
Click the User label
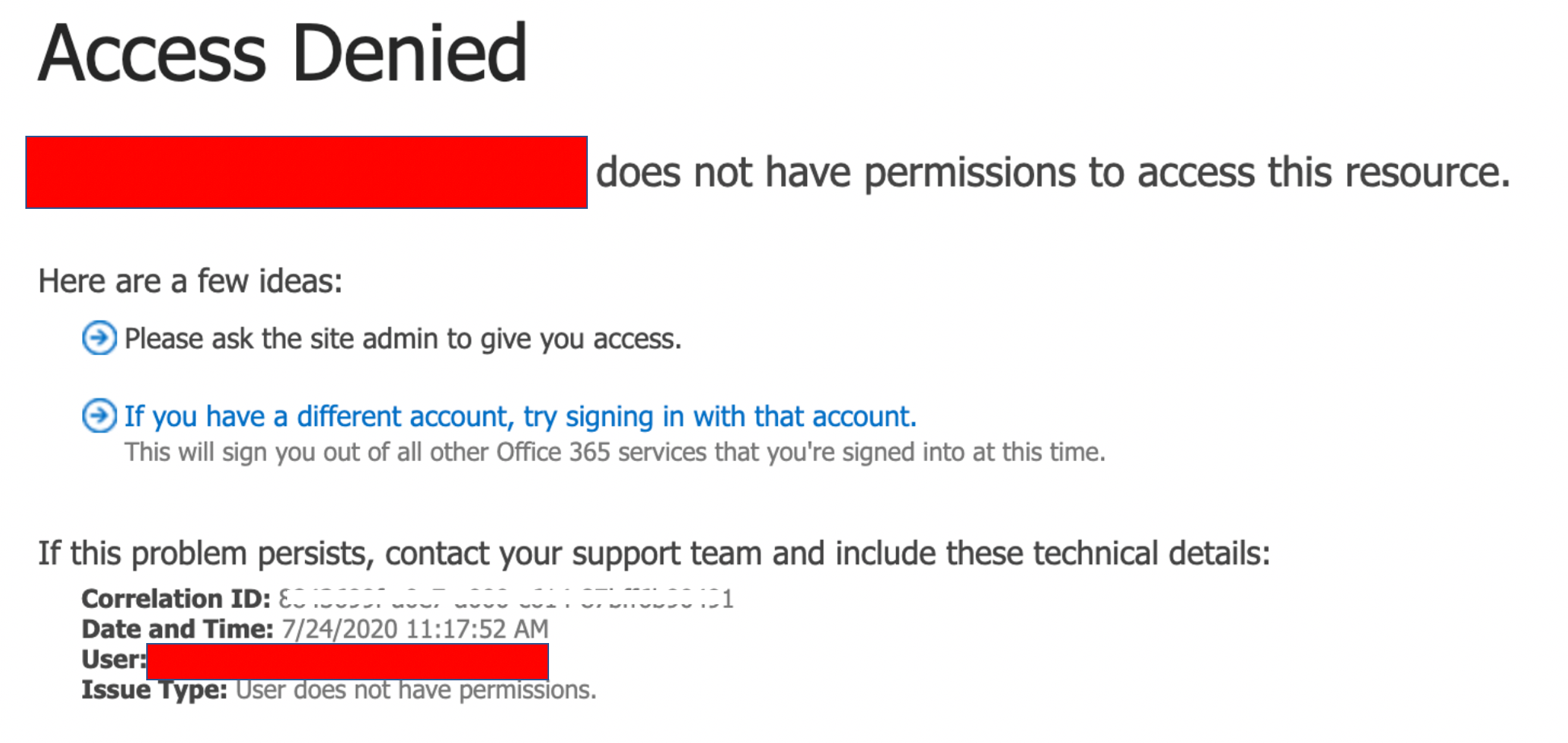tap(114, 659)
